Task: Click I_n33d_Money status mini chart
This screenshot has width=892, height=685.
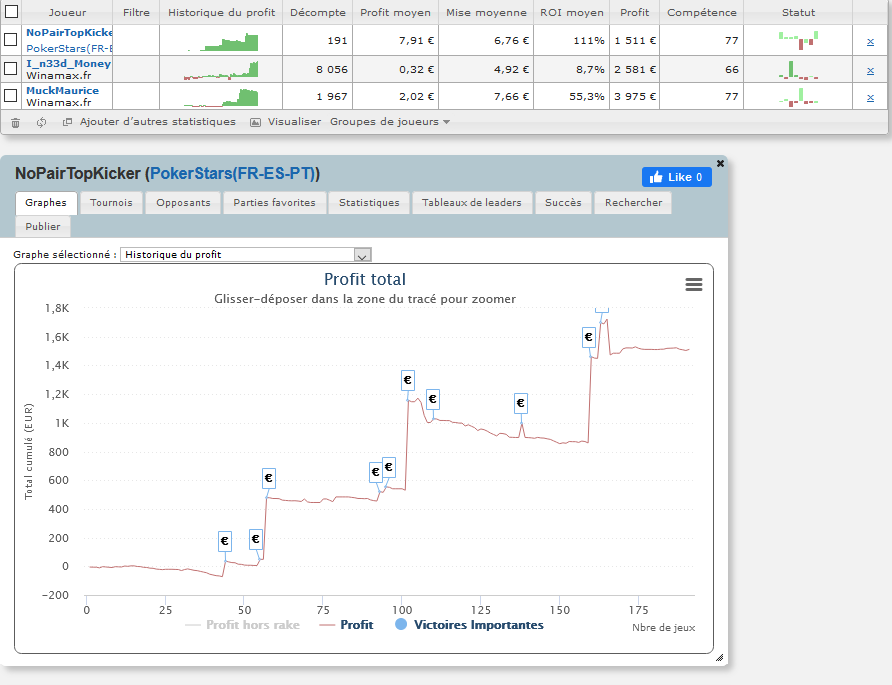Action: (x=798, y=70)
